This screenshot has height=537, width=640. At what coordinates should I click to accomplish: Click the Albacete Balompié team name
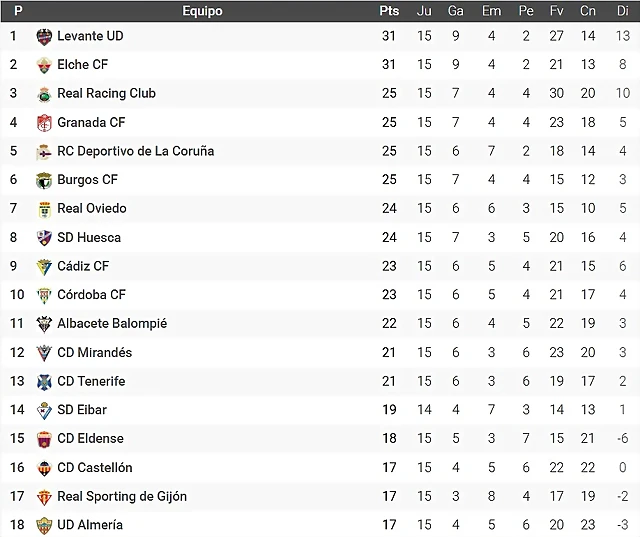[x=112, y=324]
